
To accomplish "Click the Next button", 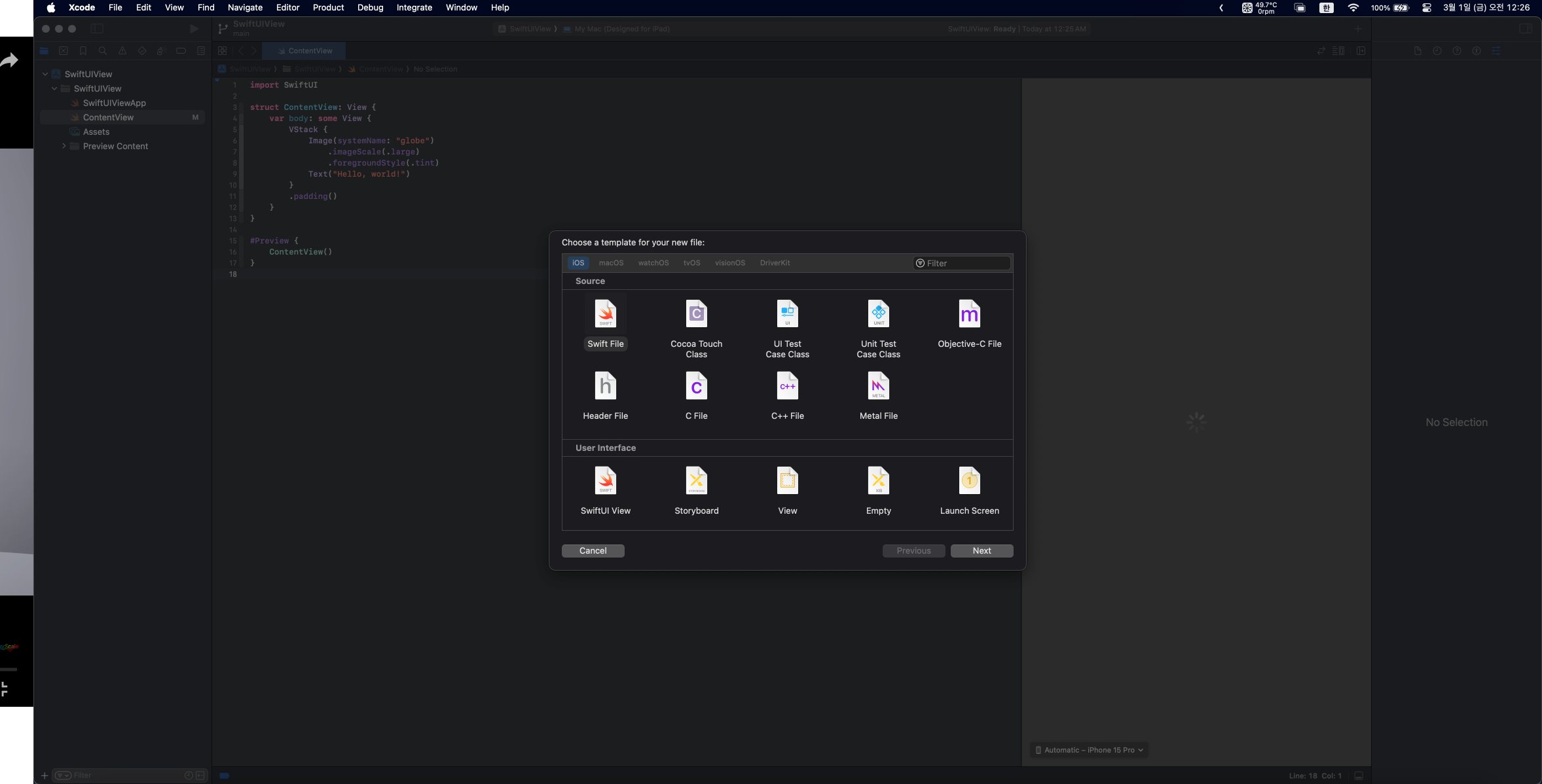I will tap(981, 551).
